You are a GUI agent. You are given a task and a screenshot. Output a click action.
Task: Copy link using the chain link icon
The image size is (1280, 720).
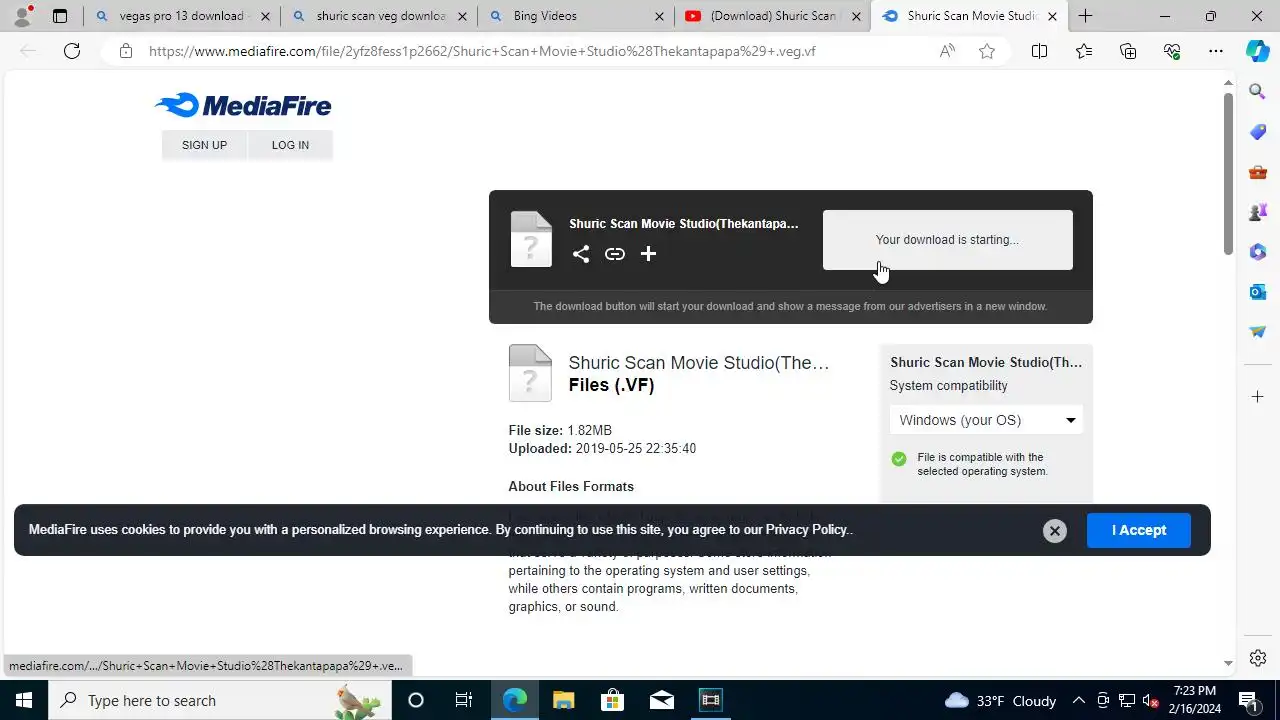[615, 254]
